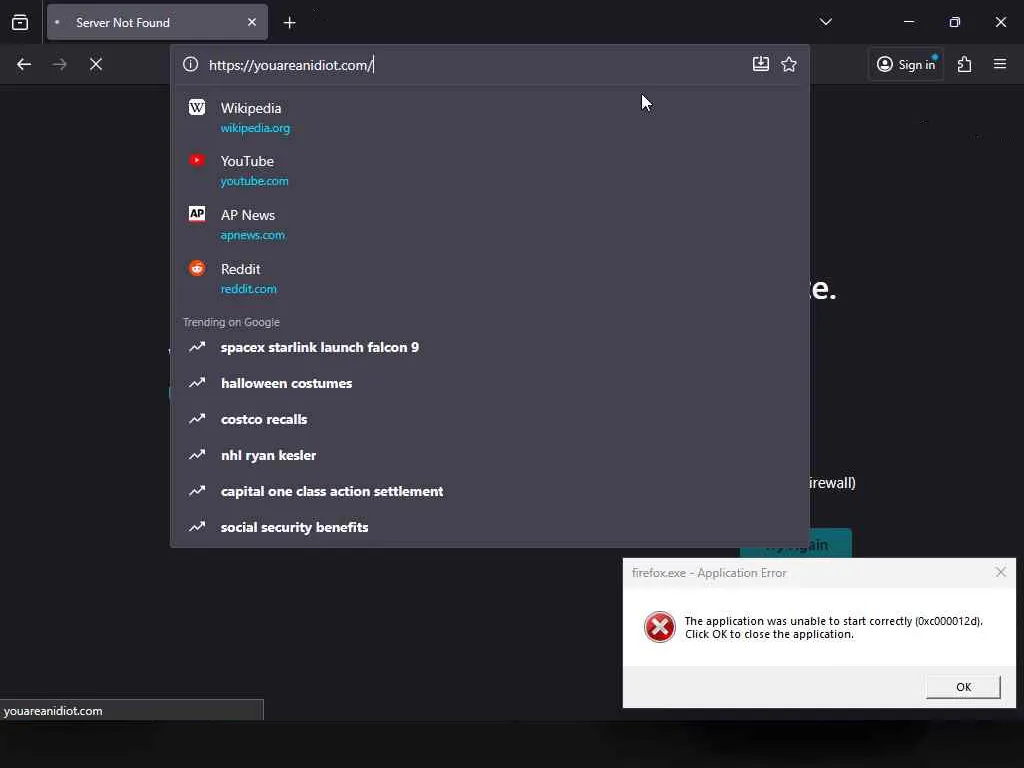Click the wikipedia.org link text
This screenshot has width=1024, height=768.
point(255,128)
